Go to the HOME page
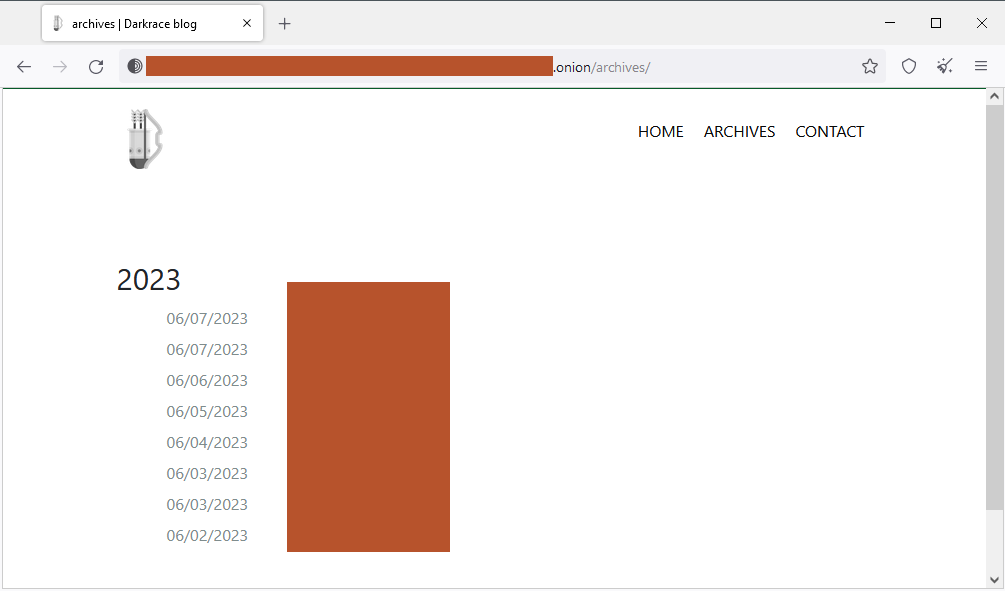Viewport: 1005px width, 591px height. [660, 132]
